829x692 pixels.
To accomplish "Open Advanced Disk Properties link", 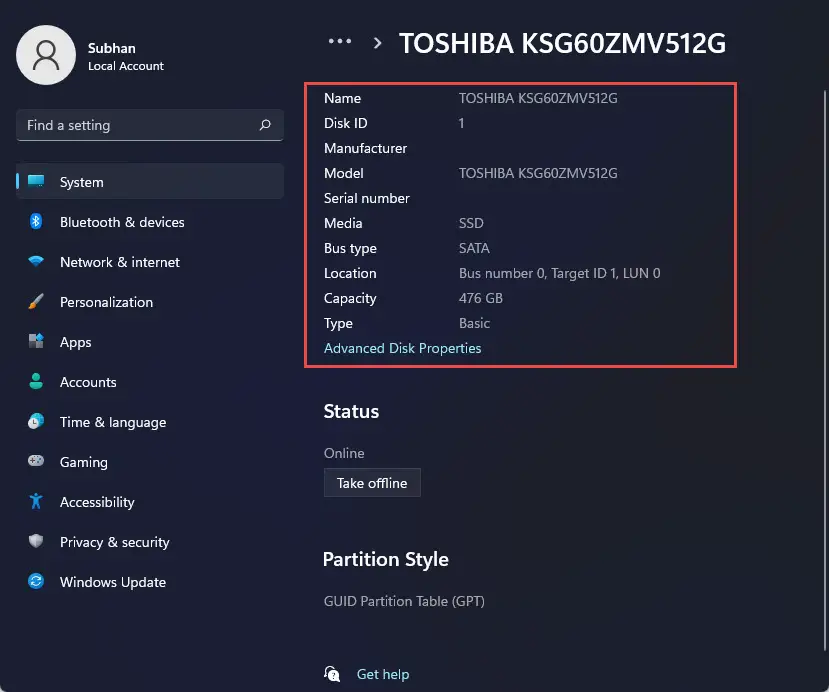I will tap(402, 348).
